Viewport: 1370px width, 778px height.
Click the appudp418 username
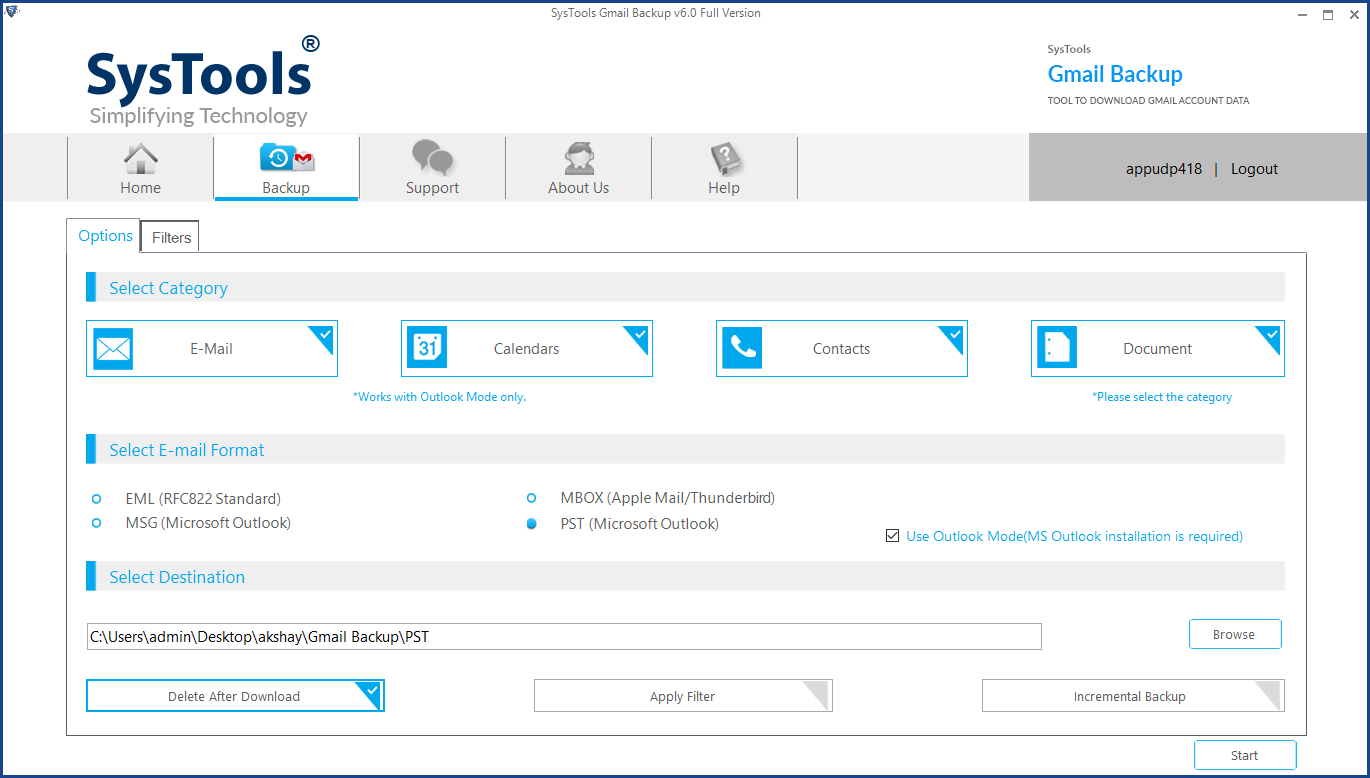tap(1164, 169)
